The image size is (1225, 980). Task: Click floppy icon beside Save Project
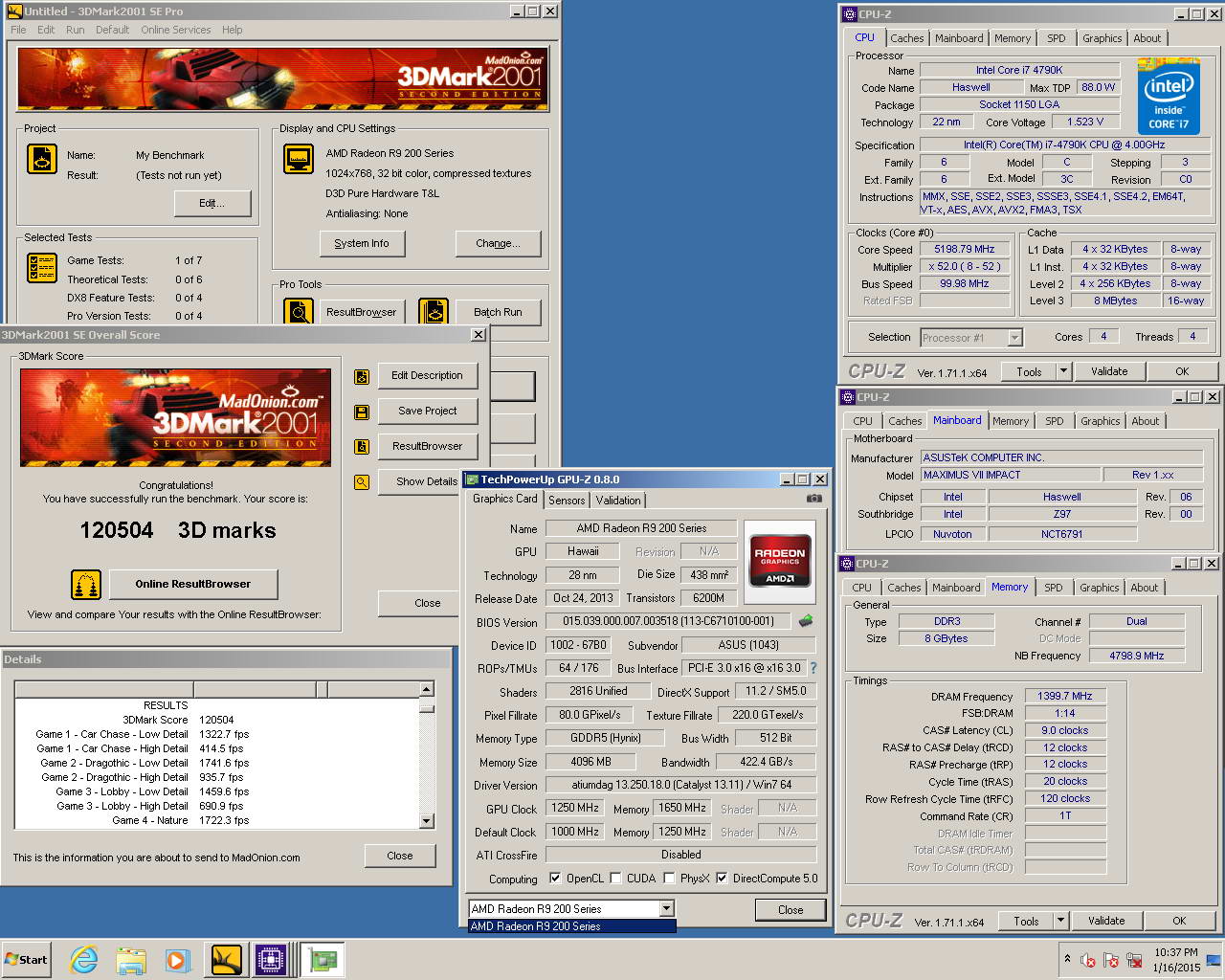coord(362,412)
